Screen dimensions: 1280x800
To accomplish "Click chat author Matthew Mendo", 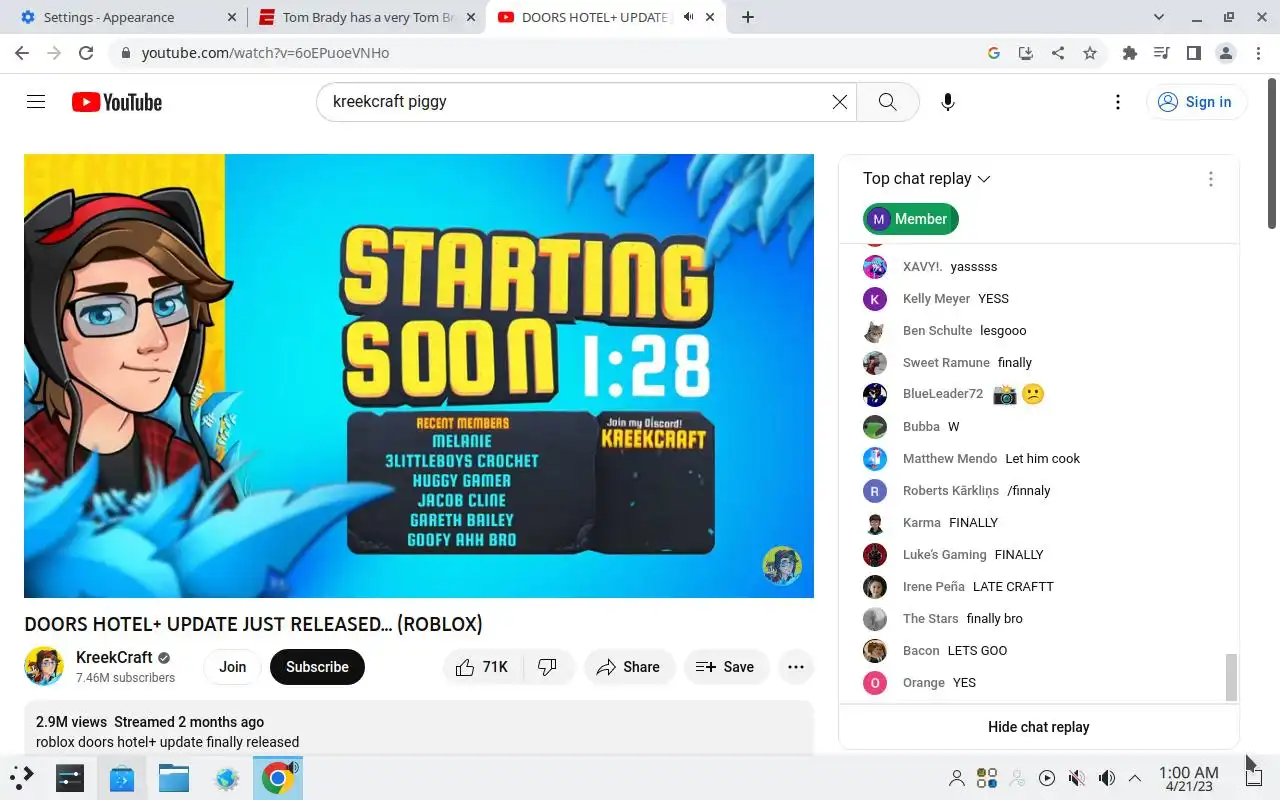I will click(x=950, y=458).
